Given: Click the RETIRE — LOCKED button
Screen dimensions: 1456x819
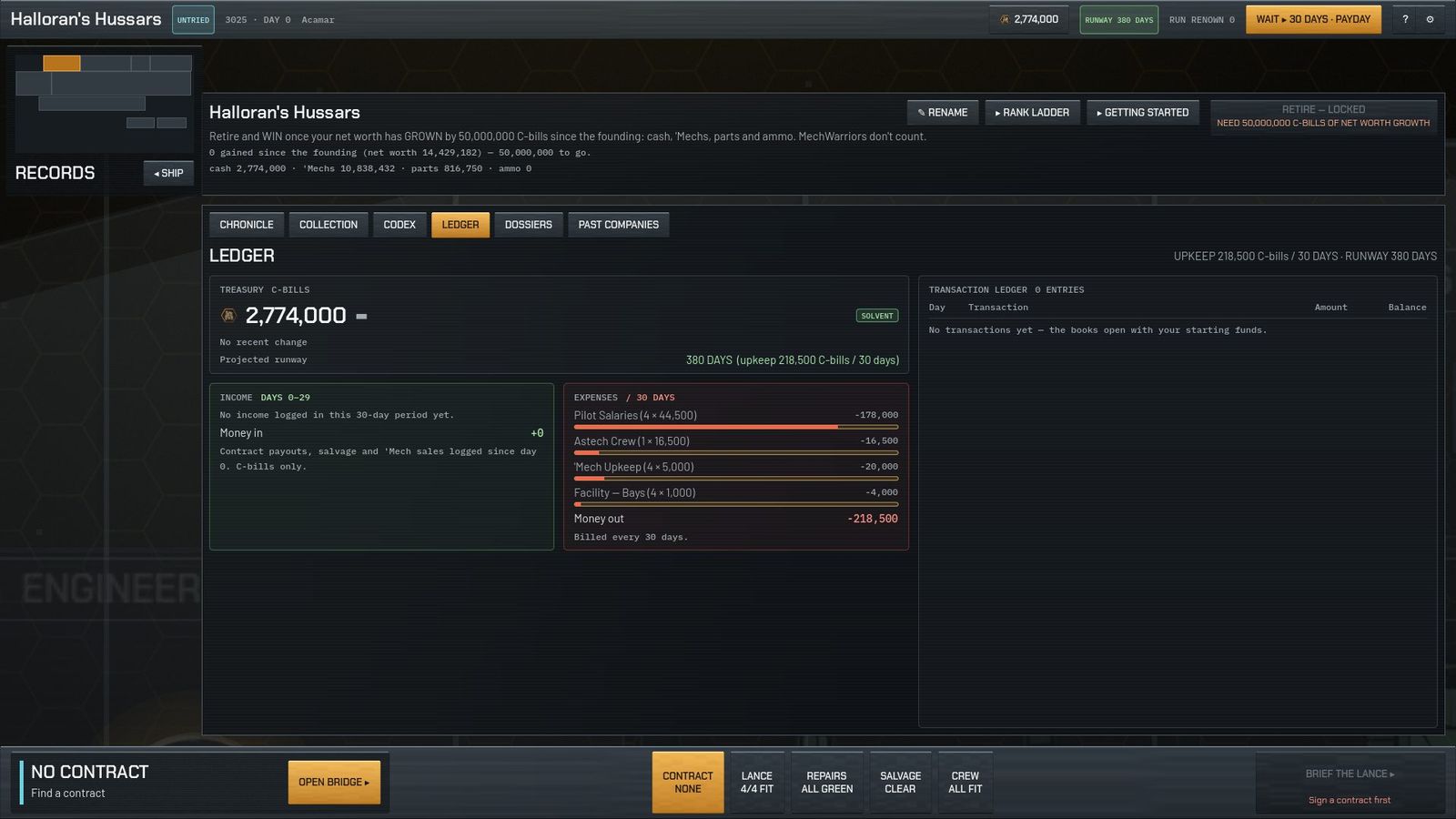Looking at the screenshot, I should point(1323,116).
